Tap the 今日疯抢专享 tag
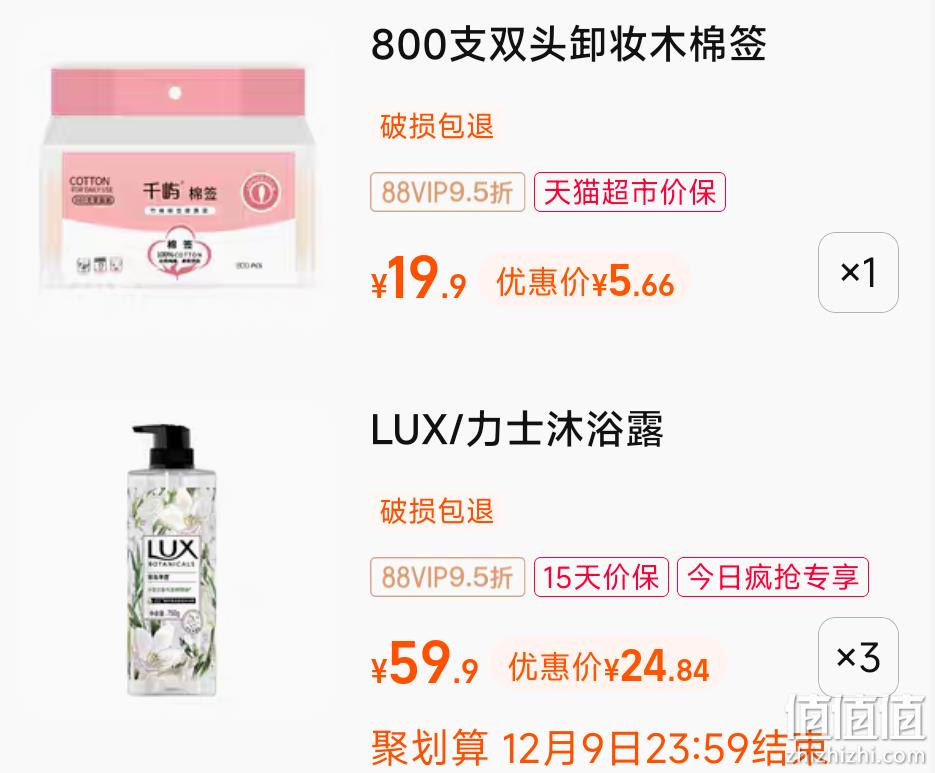The width and height of the screenshot is (935, 773). point(773,577)
